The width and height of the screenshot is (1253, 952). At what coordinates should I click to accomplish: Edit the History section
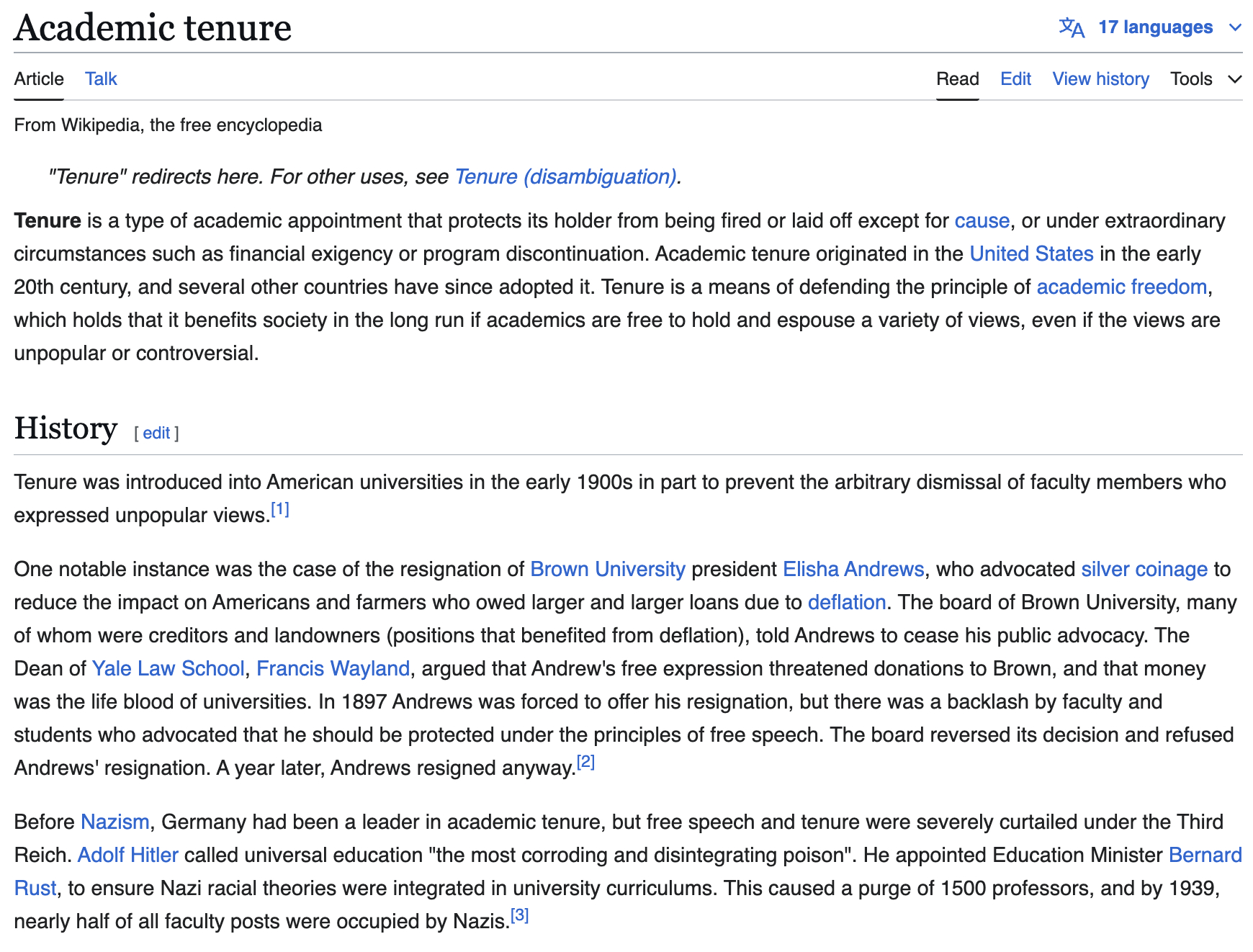point(156,433)
